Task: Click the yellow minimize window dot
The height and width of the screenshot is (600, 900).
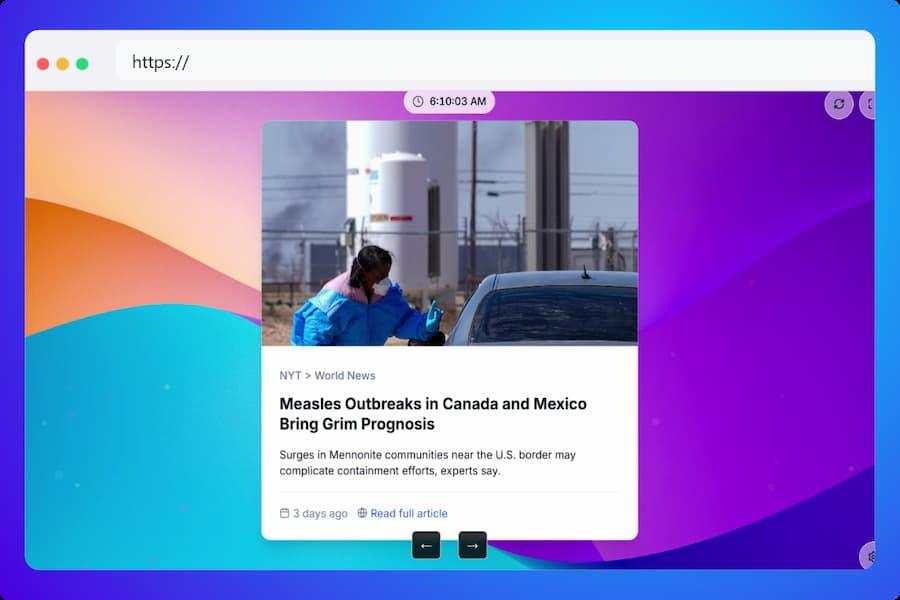Action: click(x=63, y=64)
